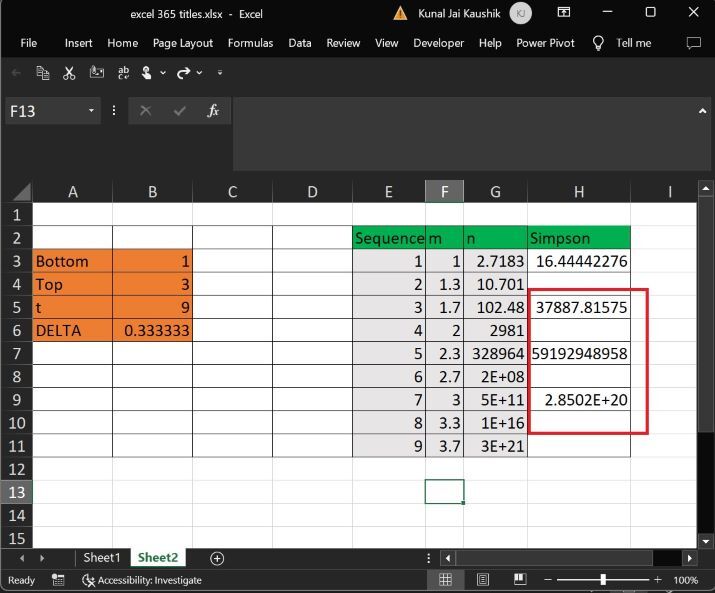Click Accessibility: Investigate in status bar

click(x=142, y=580)
